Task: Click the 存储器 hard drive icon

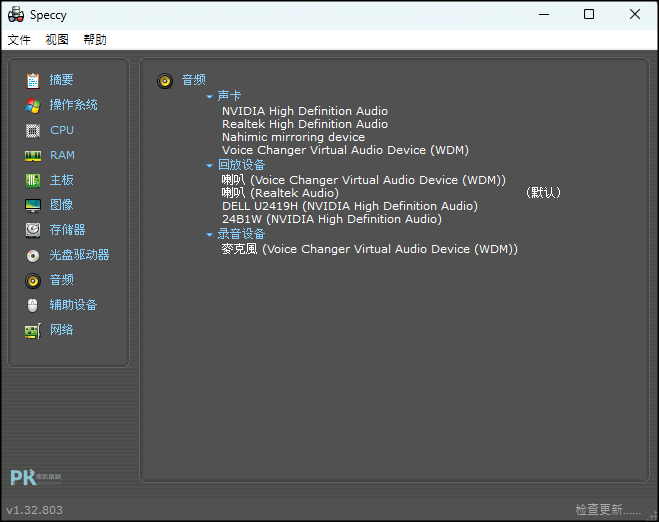Action: [33, 230]
